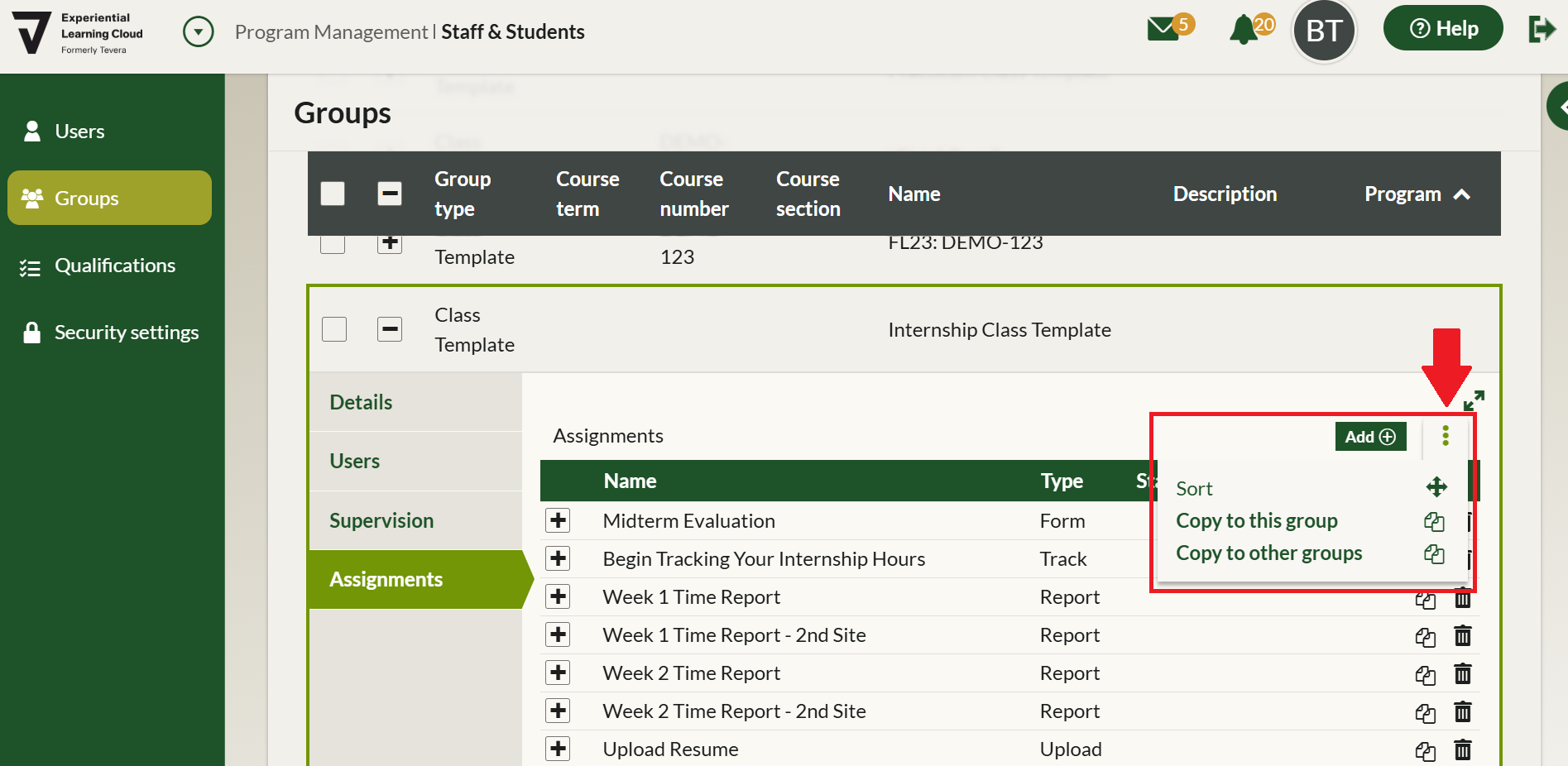Click the expand fullscreen arrows icon
1568x766 pixels.
(1474, 401)
